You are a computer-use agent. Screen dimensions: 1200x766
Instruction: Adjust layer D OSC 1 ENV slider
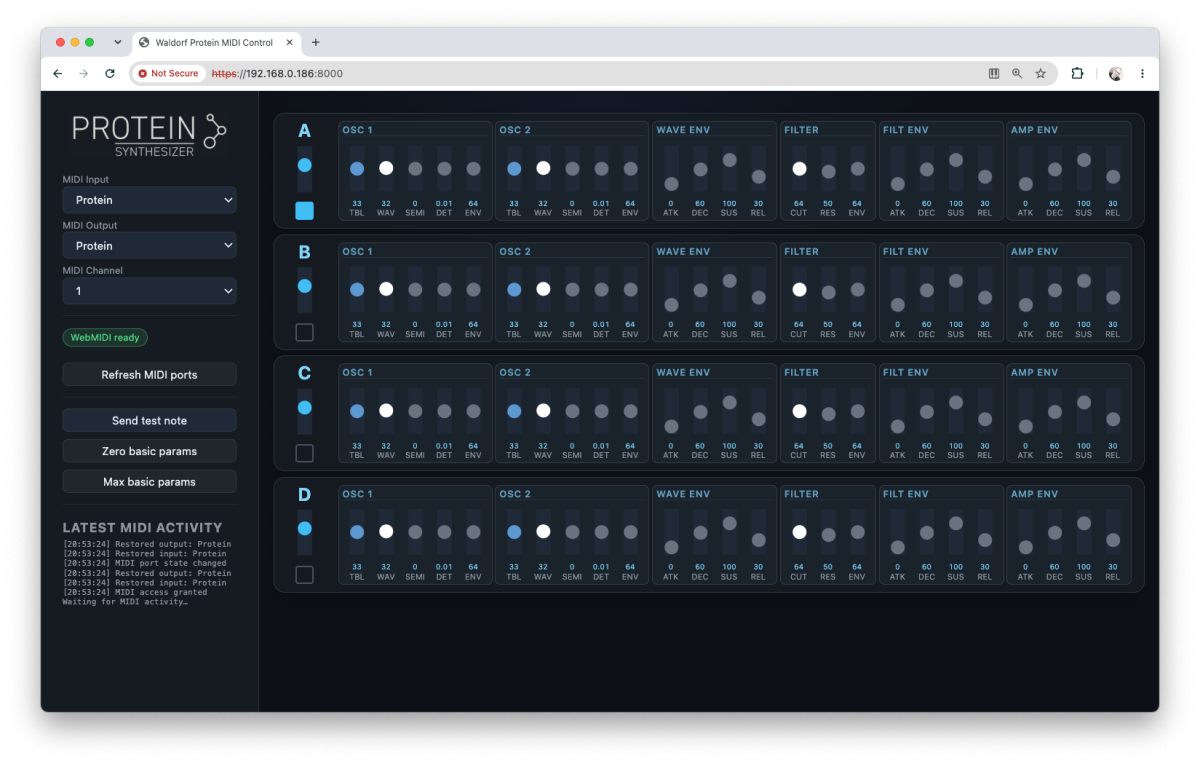coord(473,532)
